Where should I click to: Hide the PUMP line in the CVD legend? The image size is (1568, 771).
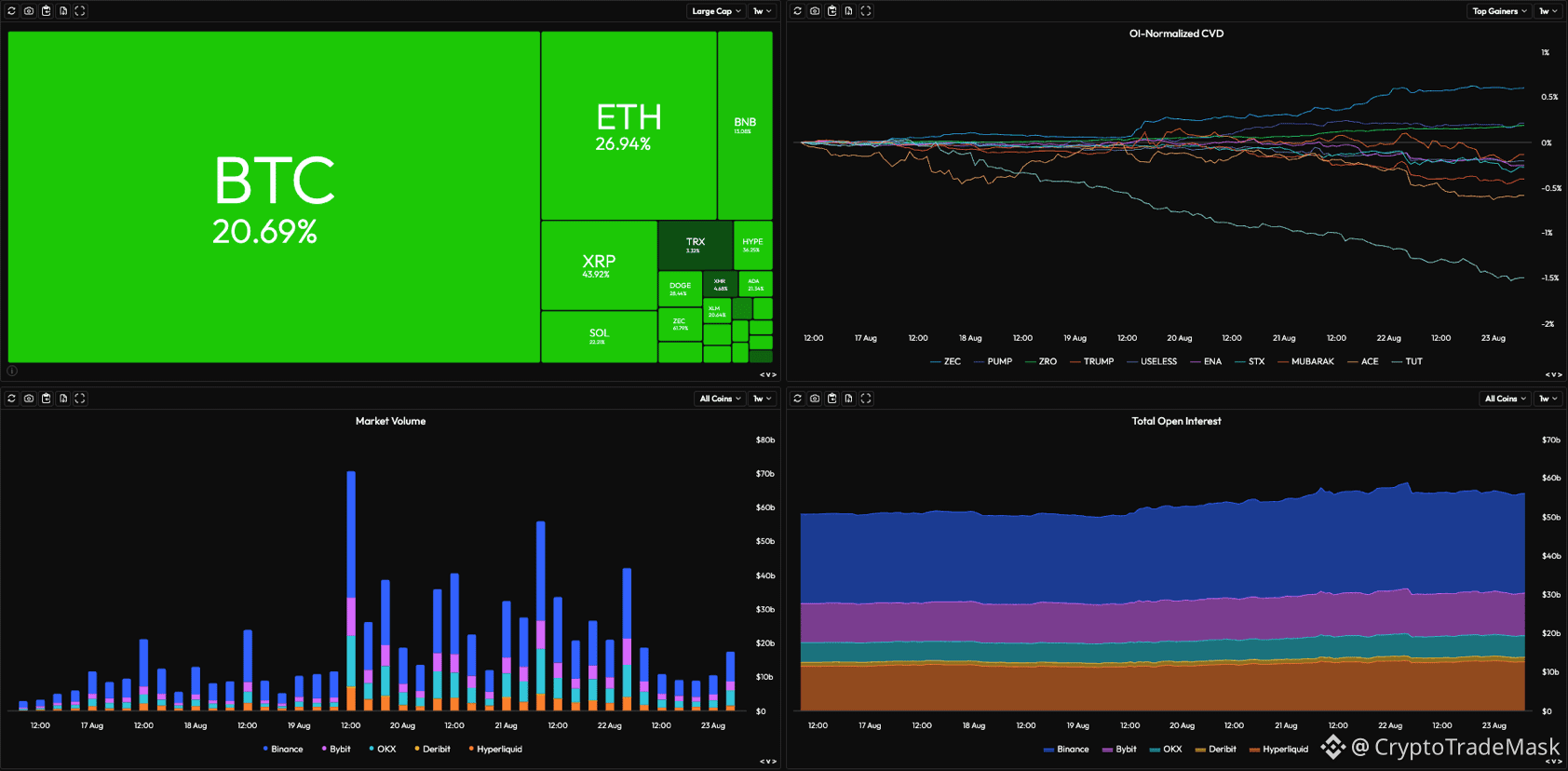(993, 361)
